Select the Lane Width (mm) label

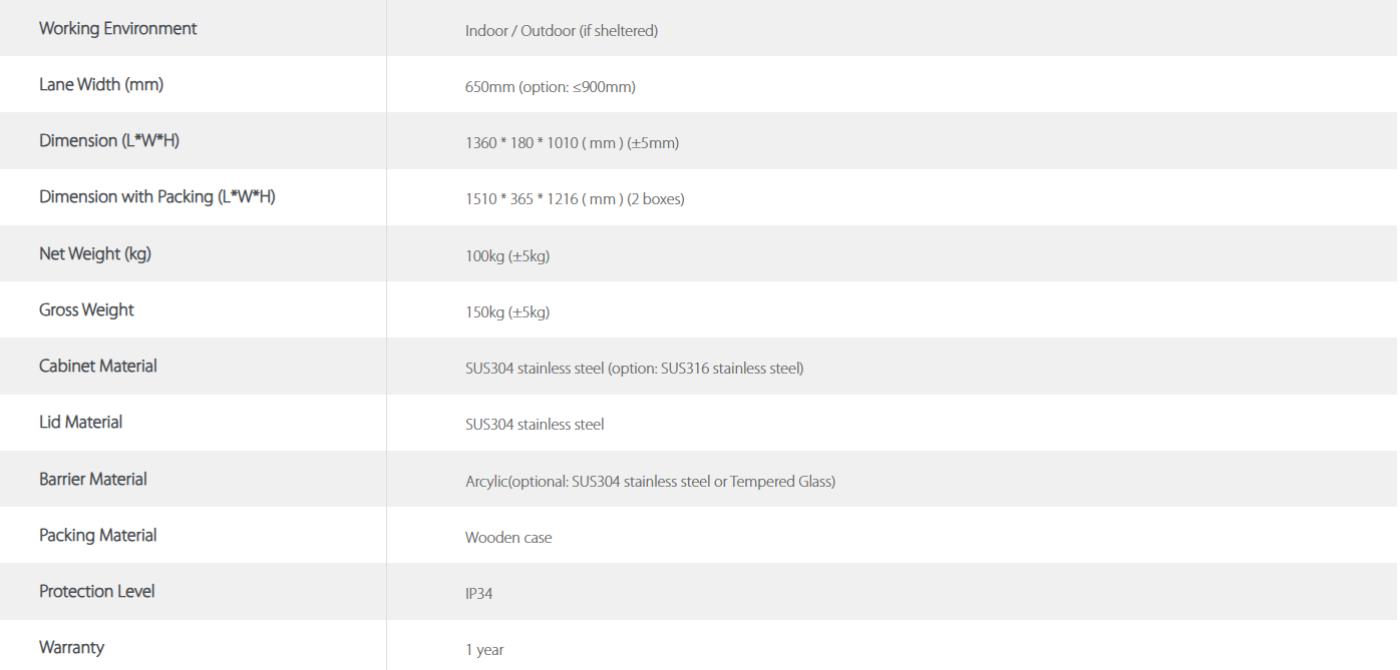(101, 85)
